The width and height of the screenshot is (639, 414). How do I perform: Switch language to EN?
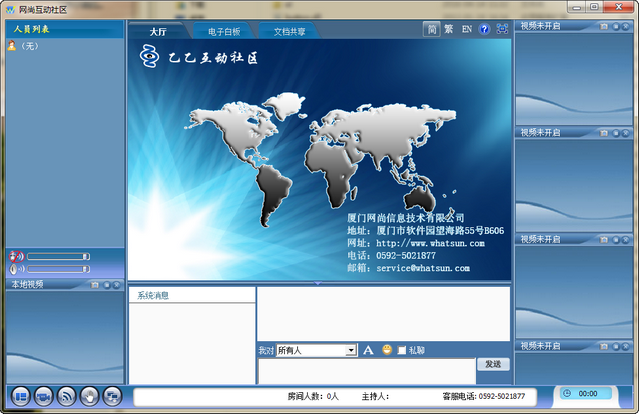pos(466,30)
